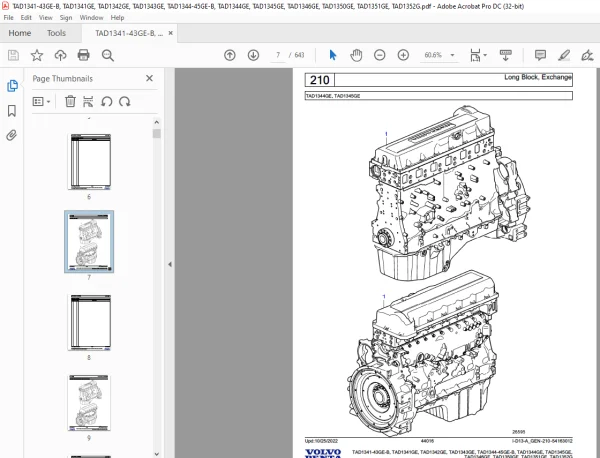Zoom in with plus icon
This screenshot has height=458, width=600.
tap(403, 55)
